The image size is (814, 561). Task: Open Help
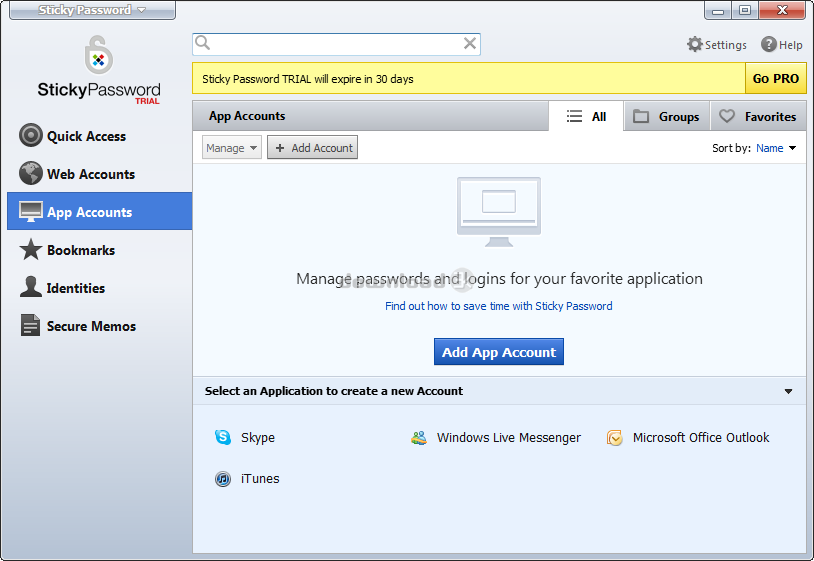(782, 45)
